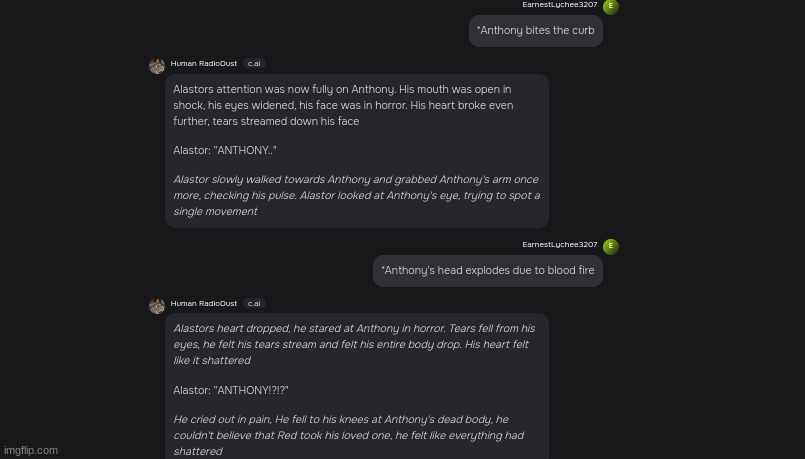Open the EarnestLychee3207 name above the blood fire message

tap(560, 244)
